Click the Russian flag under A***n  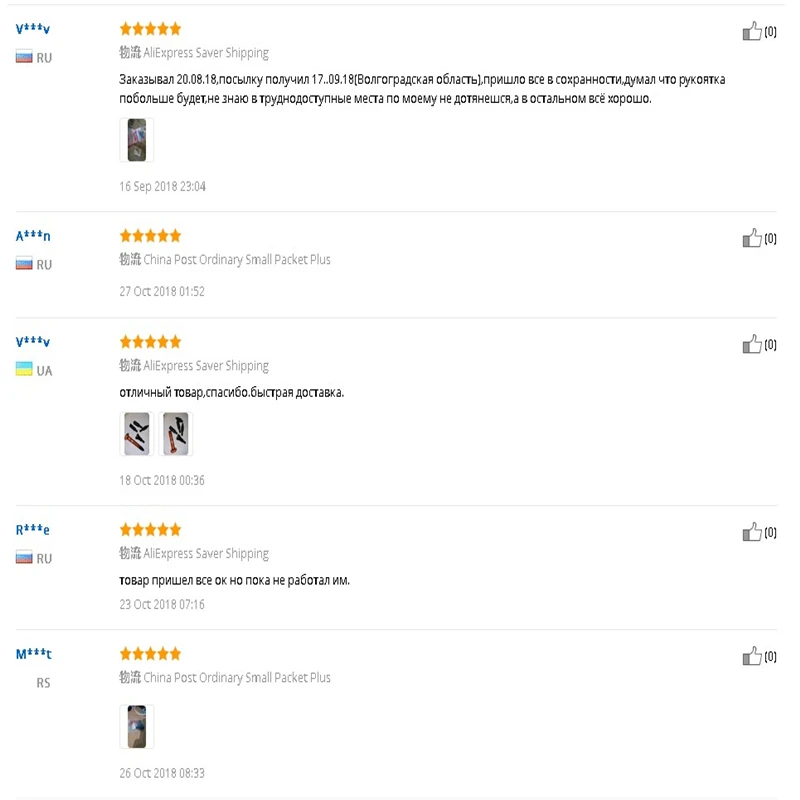pos(24,264)
